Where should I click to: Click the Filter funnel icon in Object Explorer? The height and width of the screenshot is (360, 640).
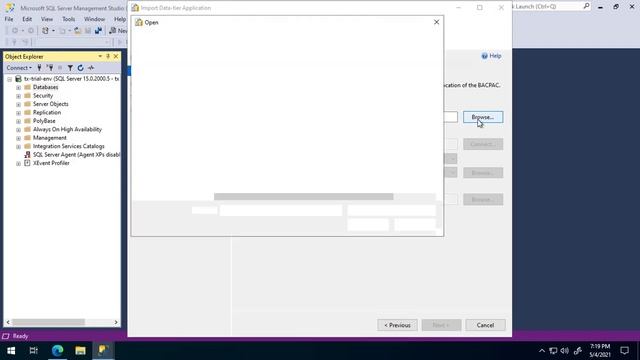[70, 68]
